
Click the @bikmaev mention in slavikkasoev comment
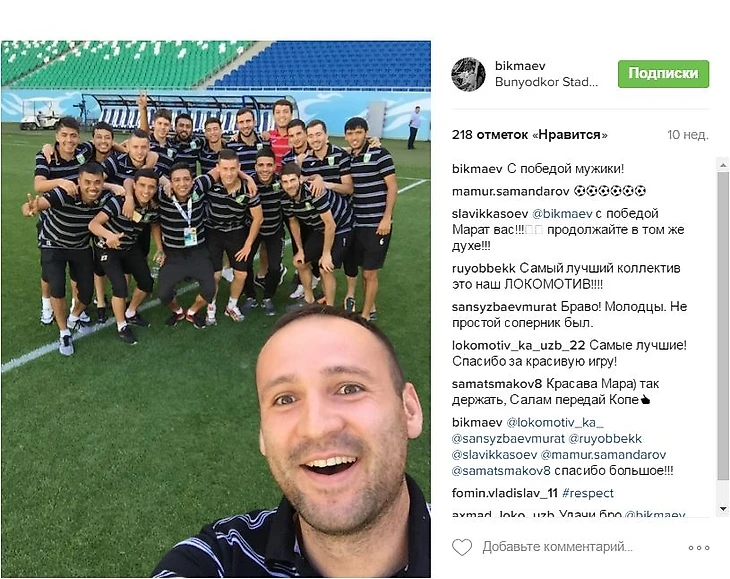tap(562, 214)
